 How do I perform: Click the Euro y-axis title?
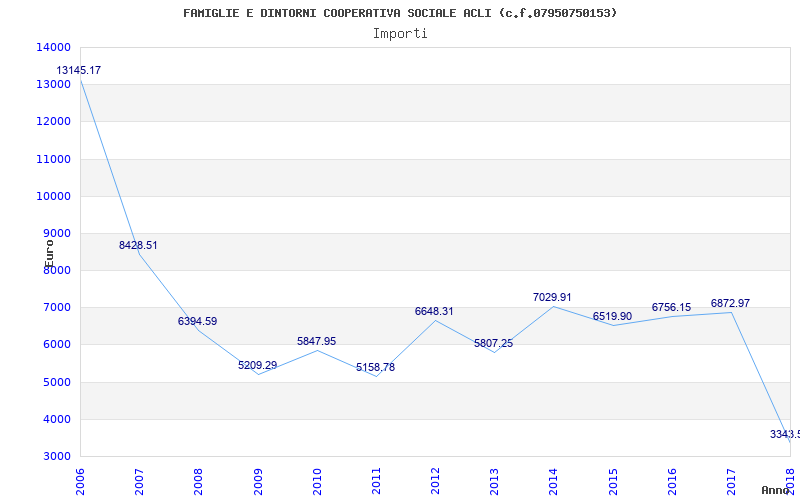click(49, 254)
